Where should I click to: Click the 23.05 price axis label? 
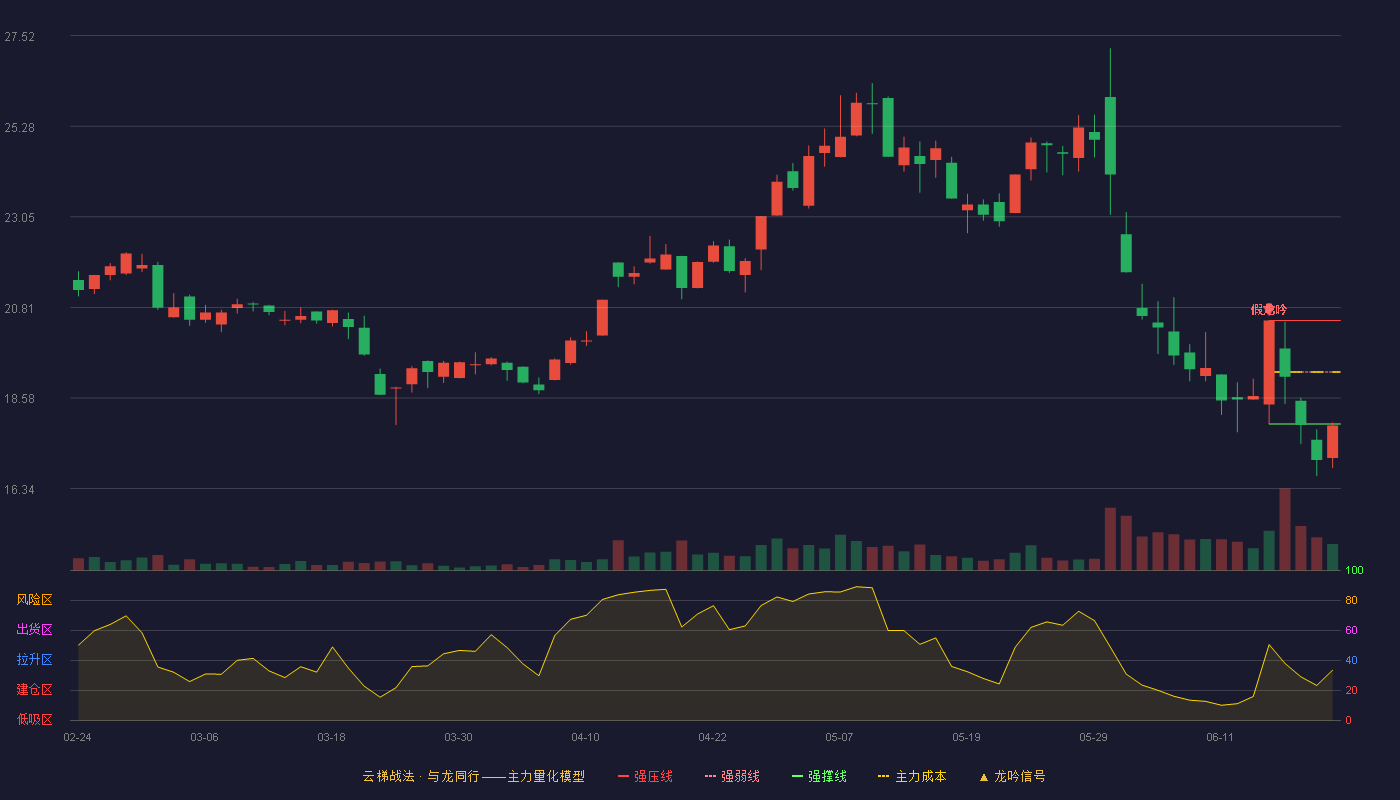point(19,218)
